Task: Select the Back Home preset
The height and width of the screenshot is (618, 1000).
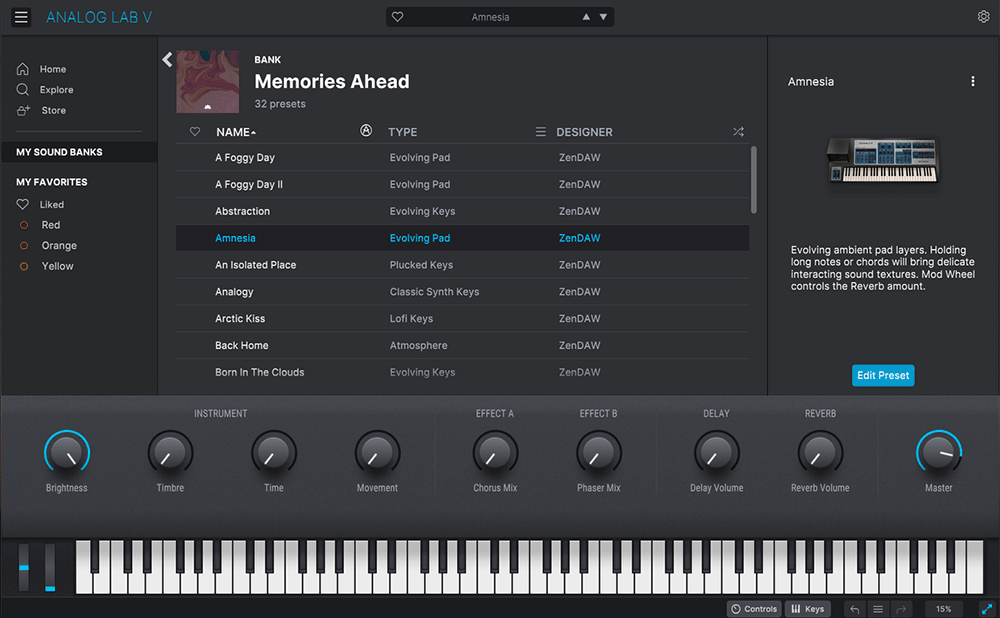Action: (462, 345)
